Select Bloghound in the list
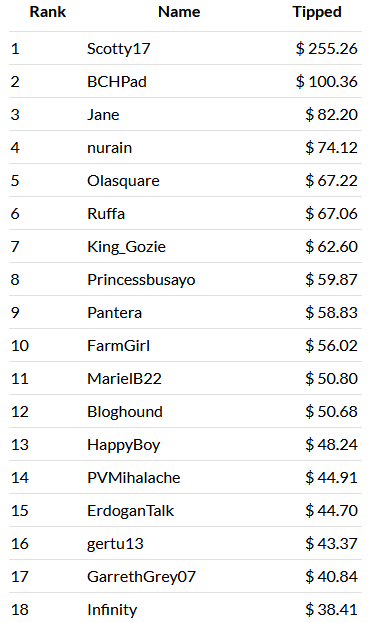368x623 pixels. point(125,412)
